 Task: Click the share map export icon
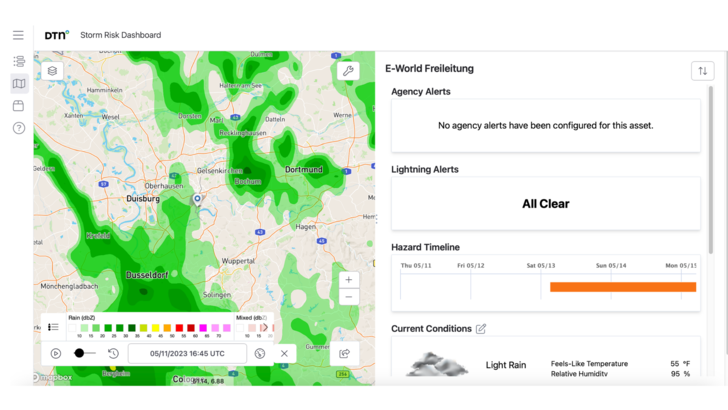coord(344,353)
